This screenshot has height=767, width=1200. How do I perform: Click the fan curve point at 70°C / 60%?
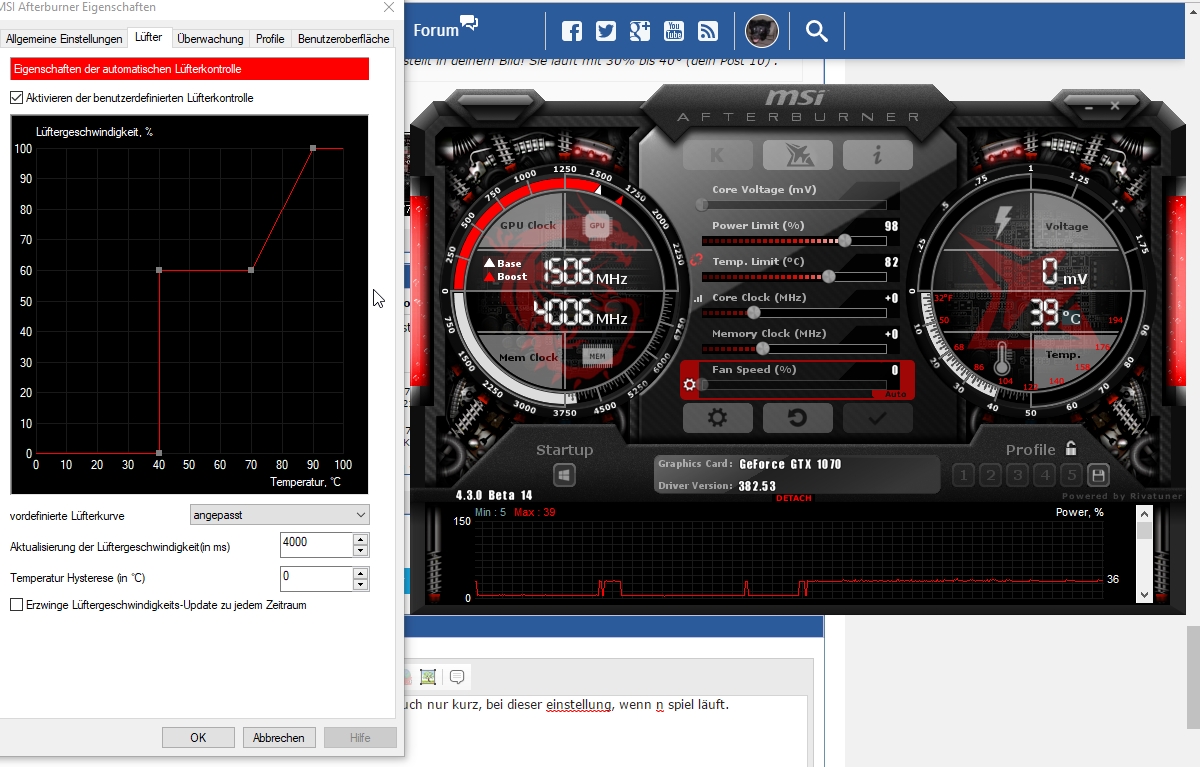point(251,270)
